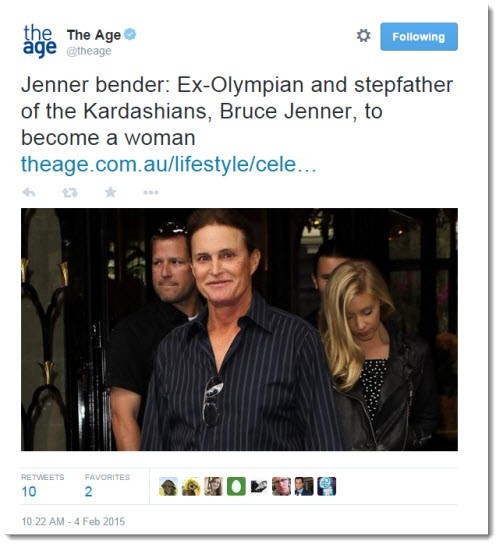The height and width of the screenshot is (546, 500).
Task: Open the more options ellipsis
Action: (151, 192)
